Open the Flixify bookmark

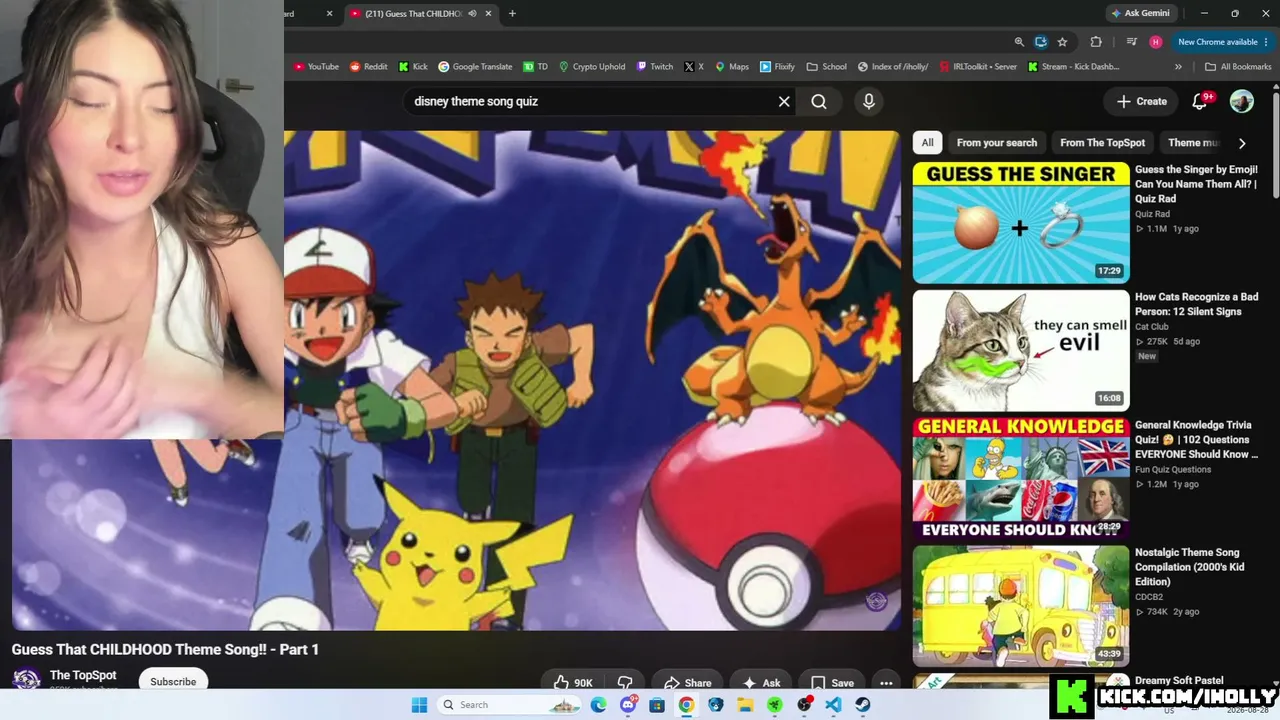777,67
